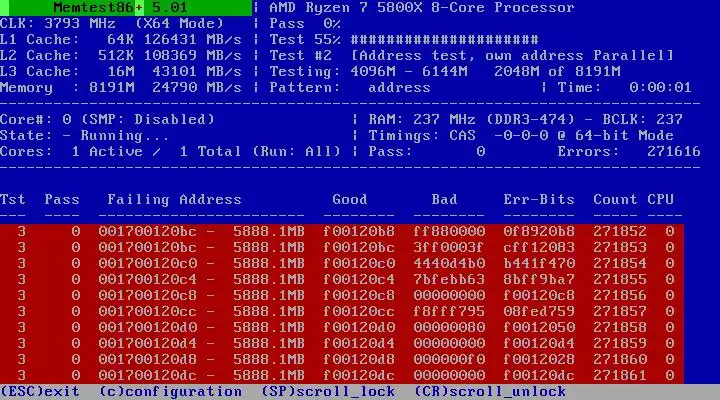Click the Time: 0:00:01 counter
720x400 pixels.
(x=624, y=88)
